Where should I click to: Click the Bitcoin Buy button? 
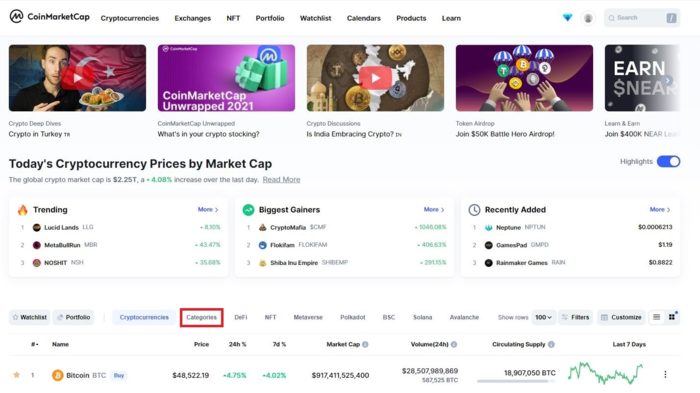click(119, 375)
